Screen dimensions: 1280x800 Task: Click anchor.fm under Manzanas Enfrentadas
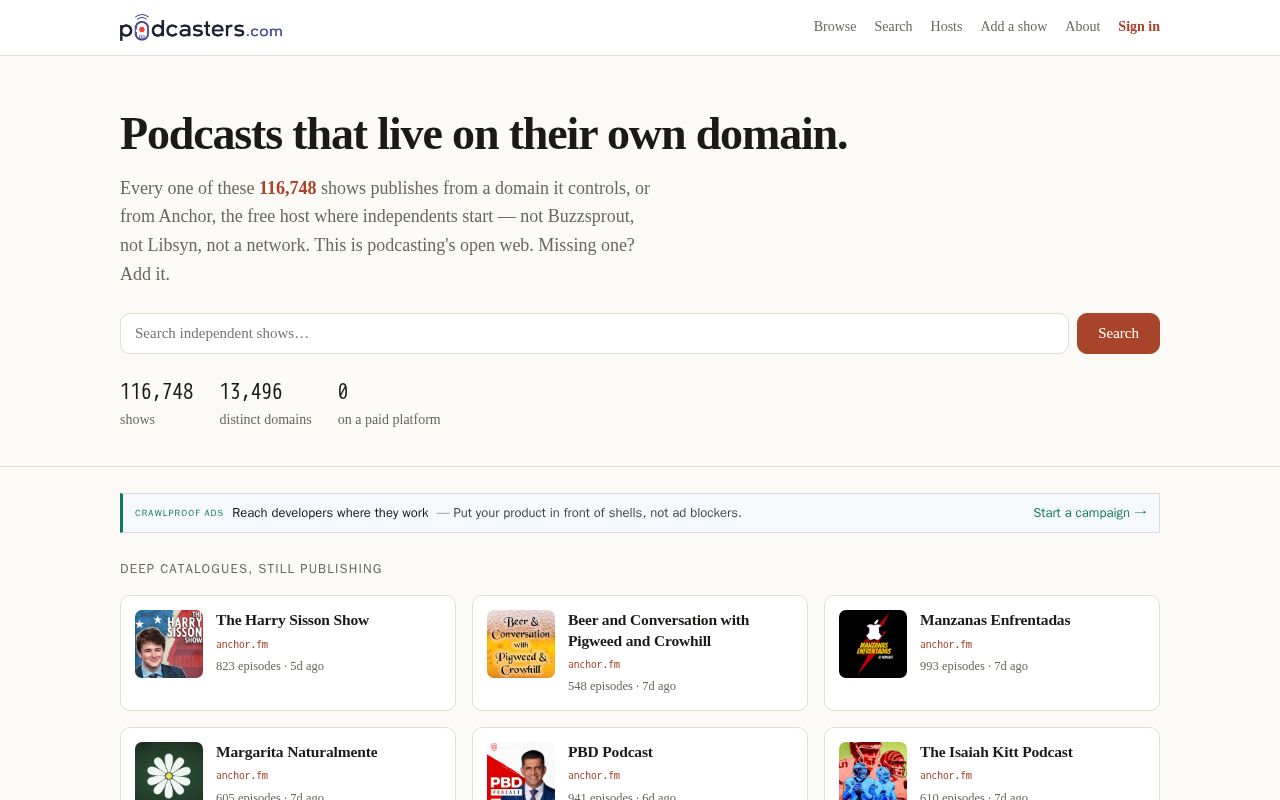point(946,644)
